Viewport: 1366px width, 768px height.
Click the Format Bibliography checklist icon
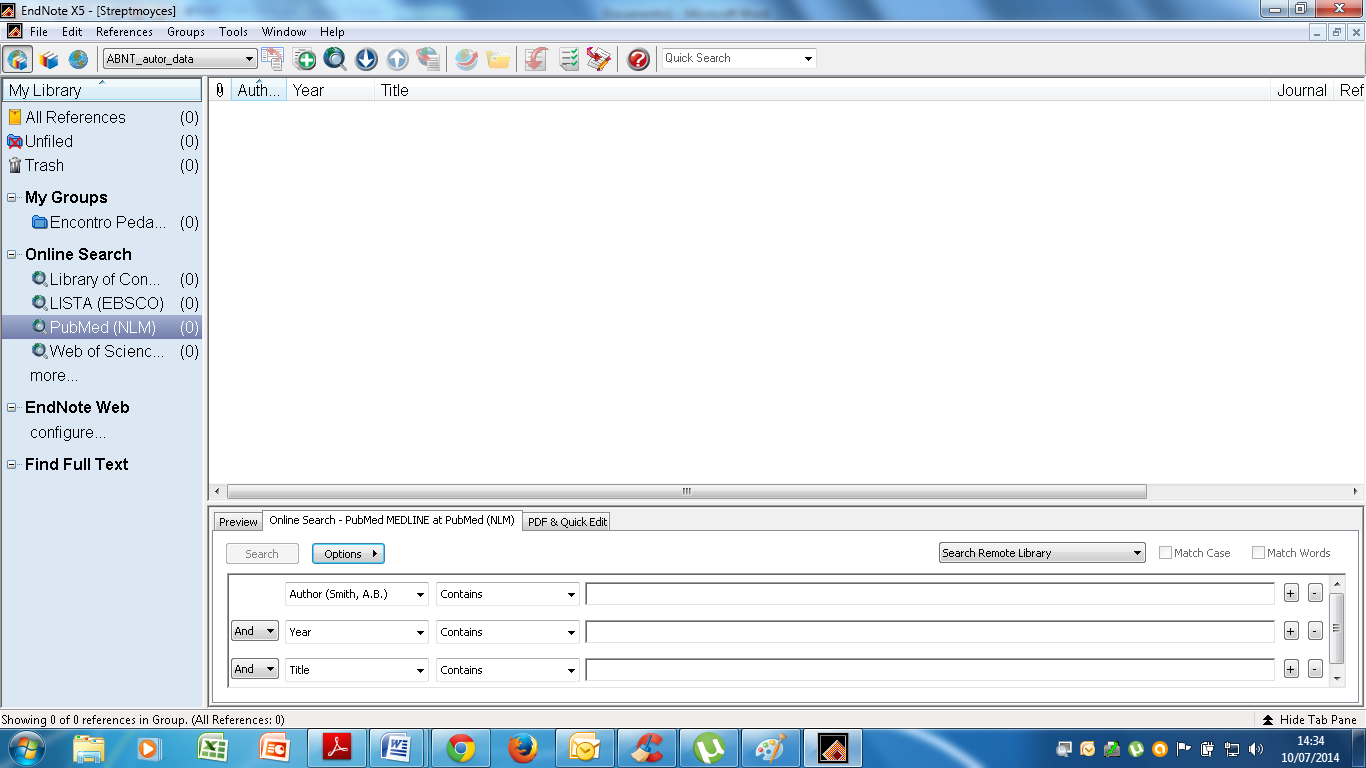568,59
